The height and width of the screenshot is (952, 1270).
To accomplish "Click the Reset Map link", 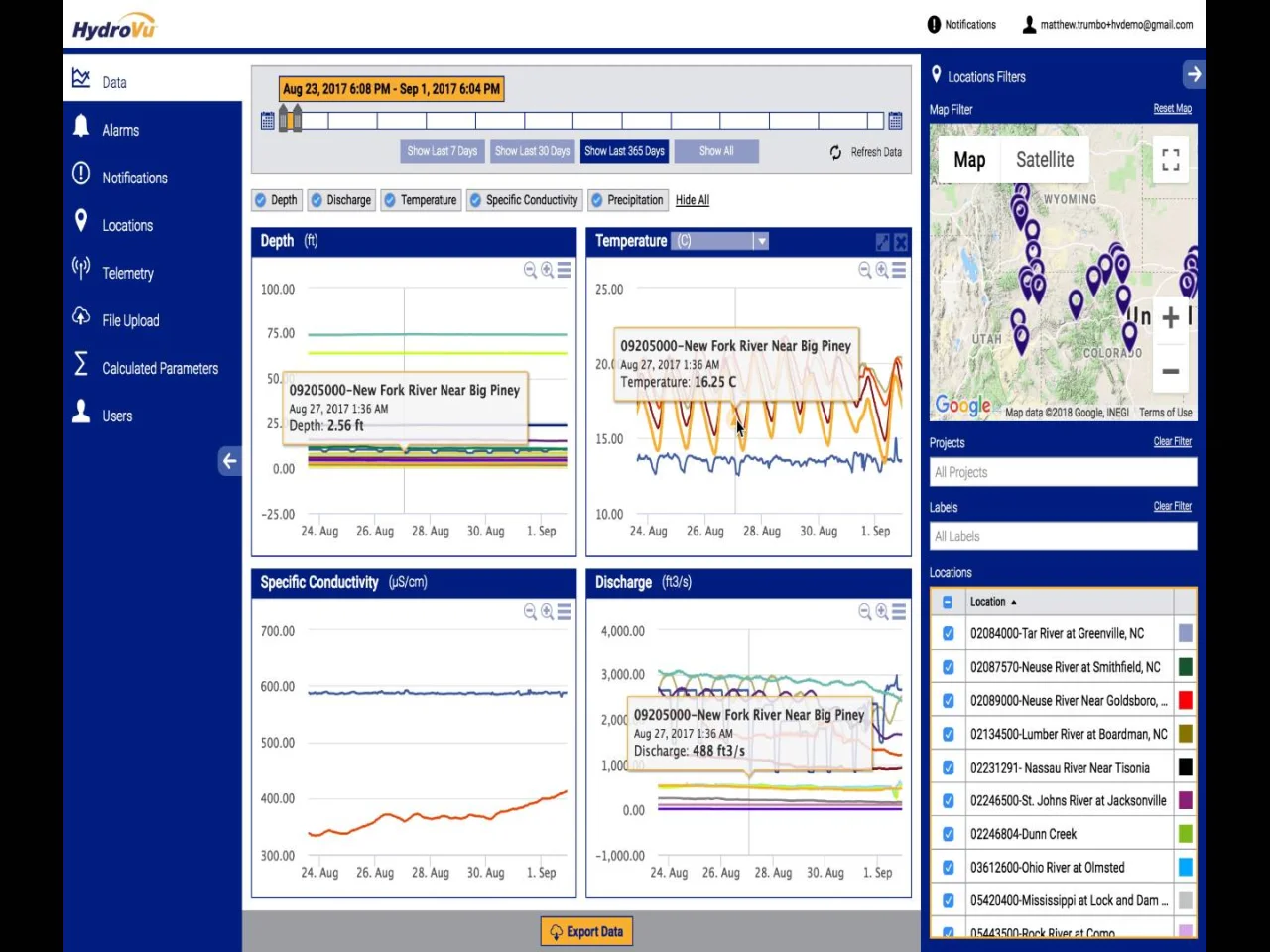I will coord(1172,109).
